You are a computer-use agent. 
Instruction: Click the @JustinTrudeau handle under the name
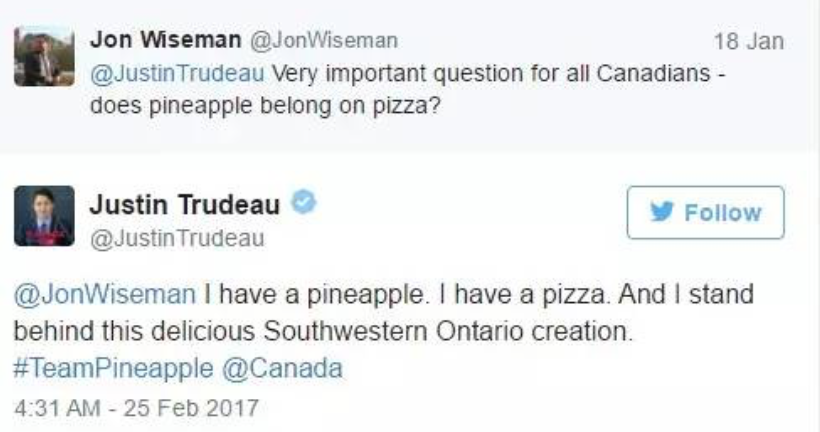pos(177,238)
